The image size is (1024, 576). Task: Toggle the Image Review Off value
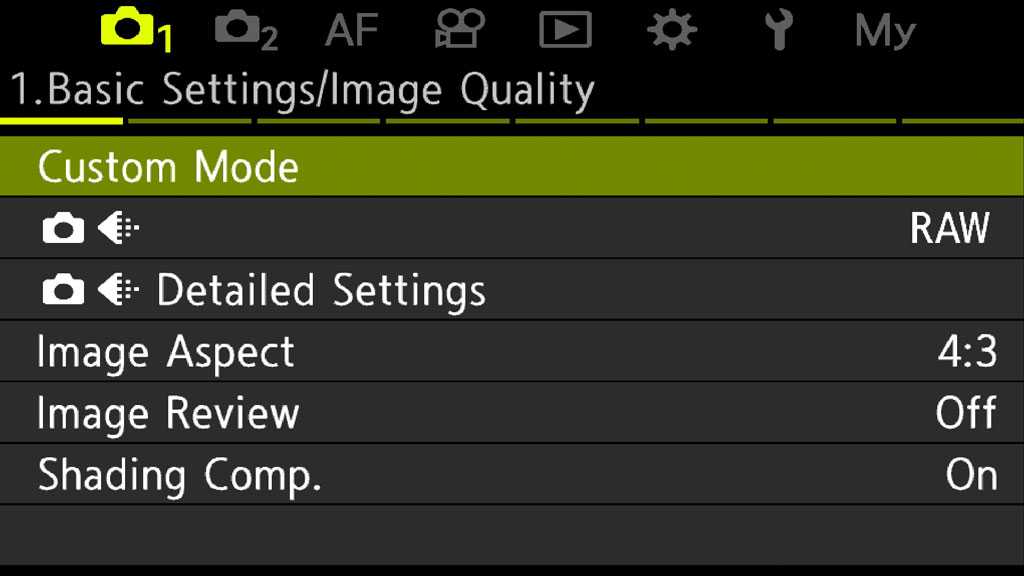(965, 413)
